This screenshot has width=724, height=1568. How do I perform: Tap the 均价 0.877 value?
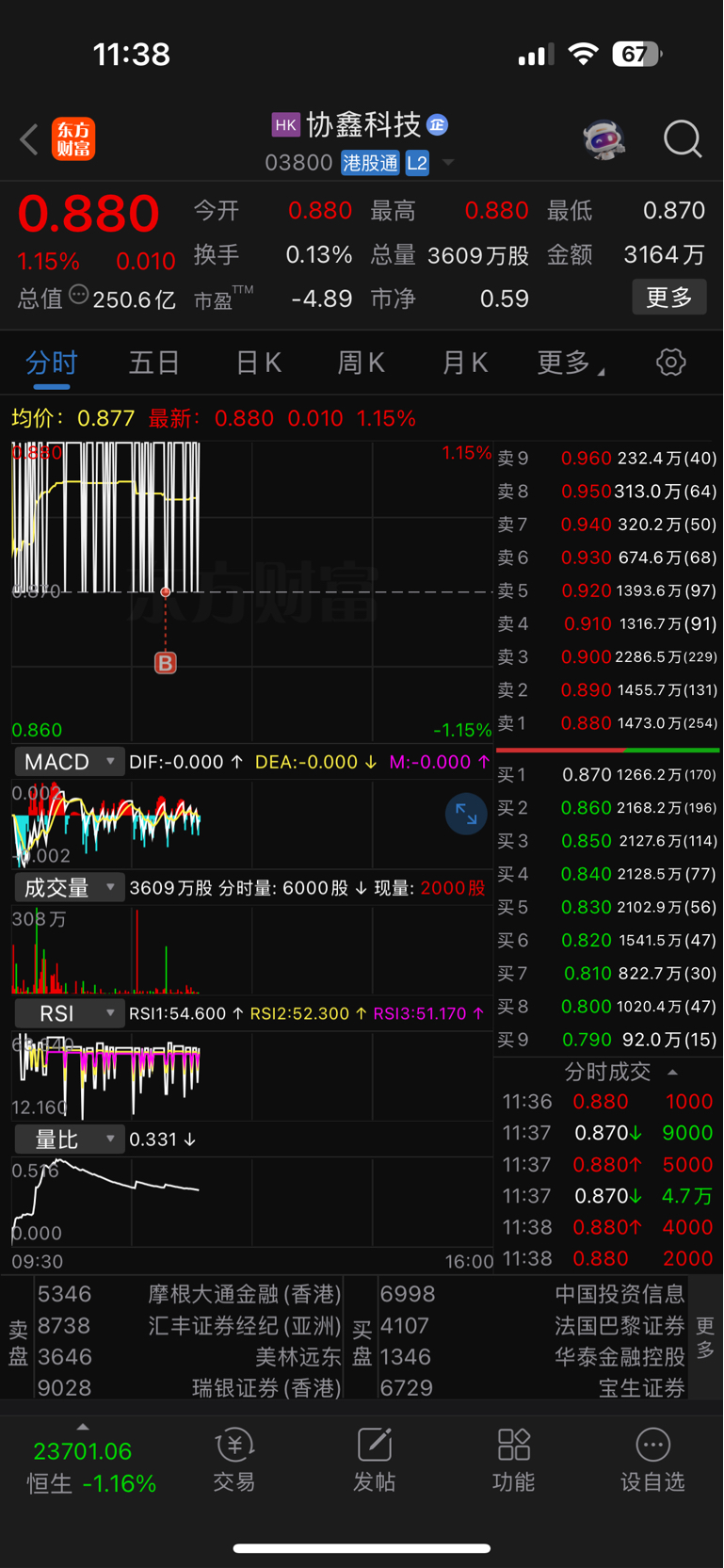tap(105, 418)
